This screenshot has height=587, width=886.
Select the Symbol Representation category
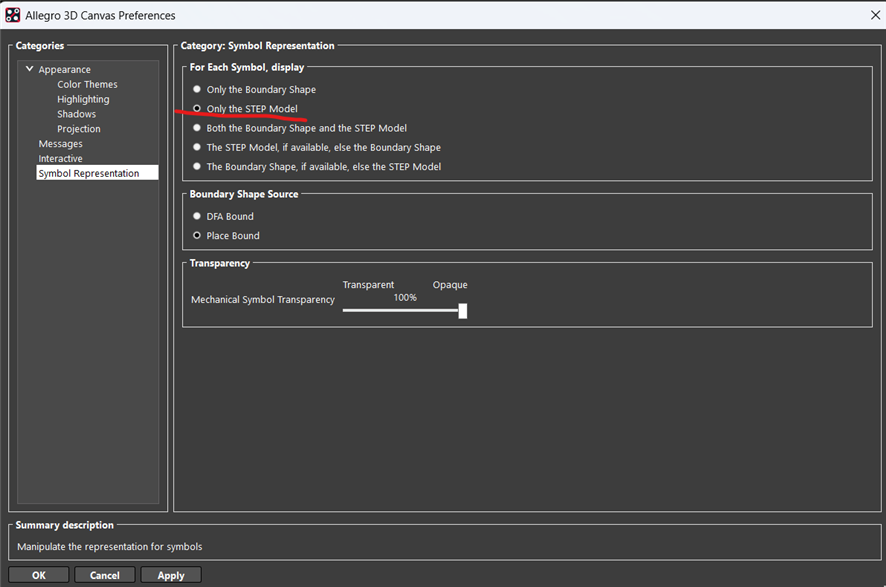(97, 173)
